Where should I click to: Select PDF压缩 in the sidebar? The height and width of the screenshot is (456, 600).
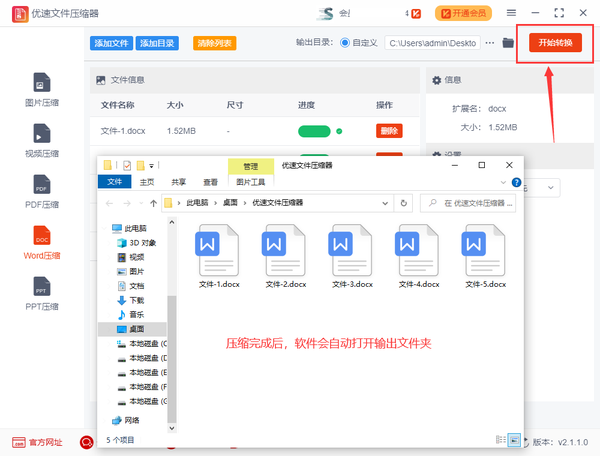pyautogui.click(x=42, y=190)
